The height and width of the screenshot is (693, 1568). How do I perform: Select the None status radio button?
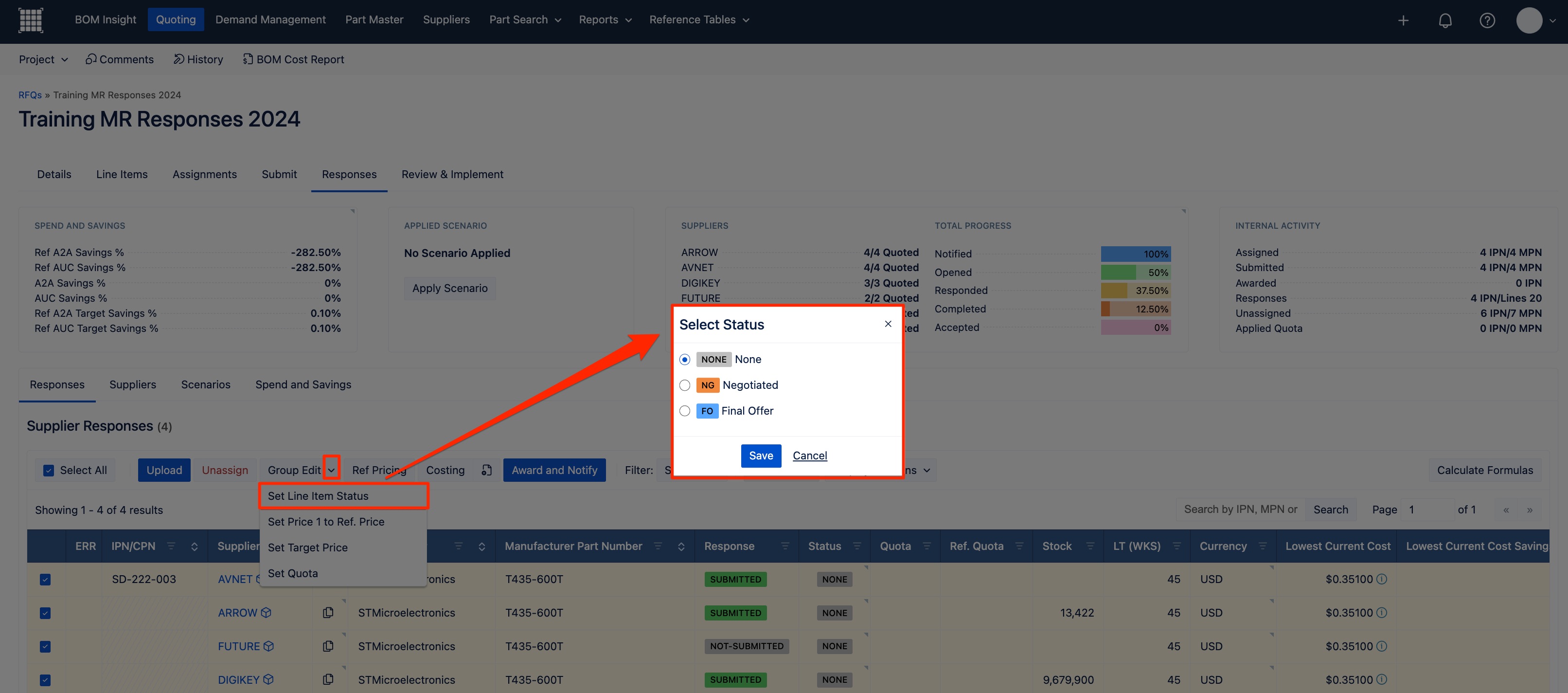pyautogui.click(x=685, y=359)
